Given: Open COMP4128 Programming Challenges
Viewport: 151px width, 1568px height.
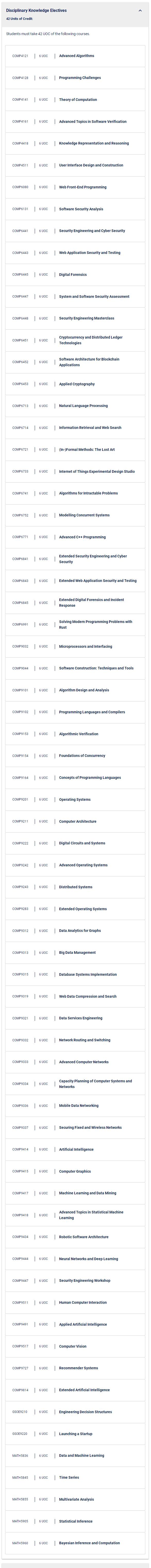Looking at the screenshot, I should coord(75,78).
